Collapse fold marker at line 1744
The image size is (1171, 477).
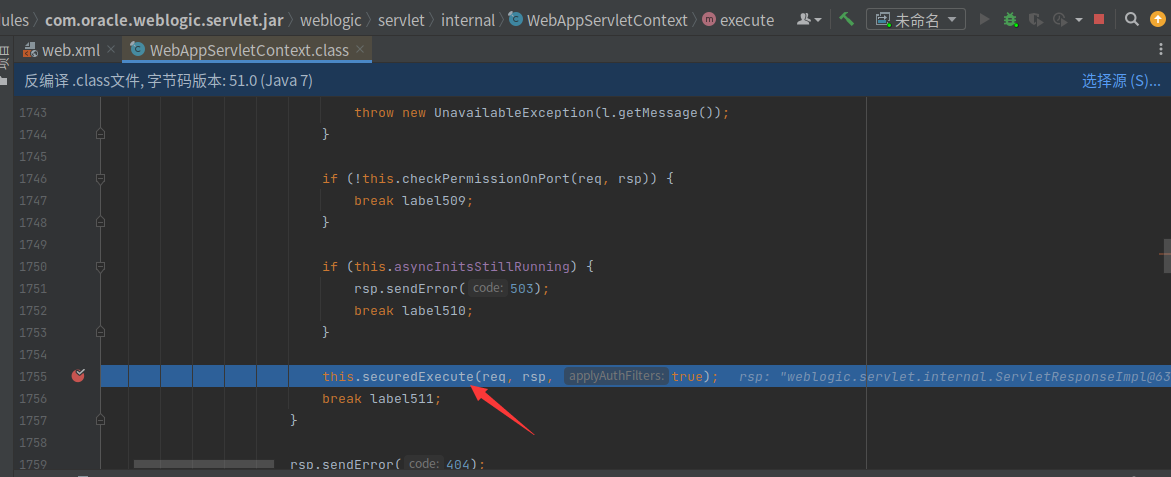(101, 134)
